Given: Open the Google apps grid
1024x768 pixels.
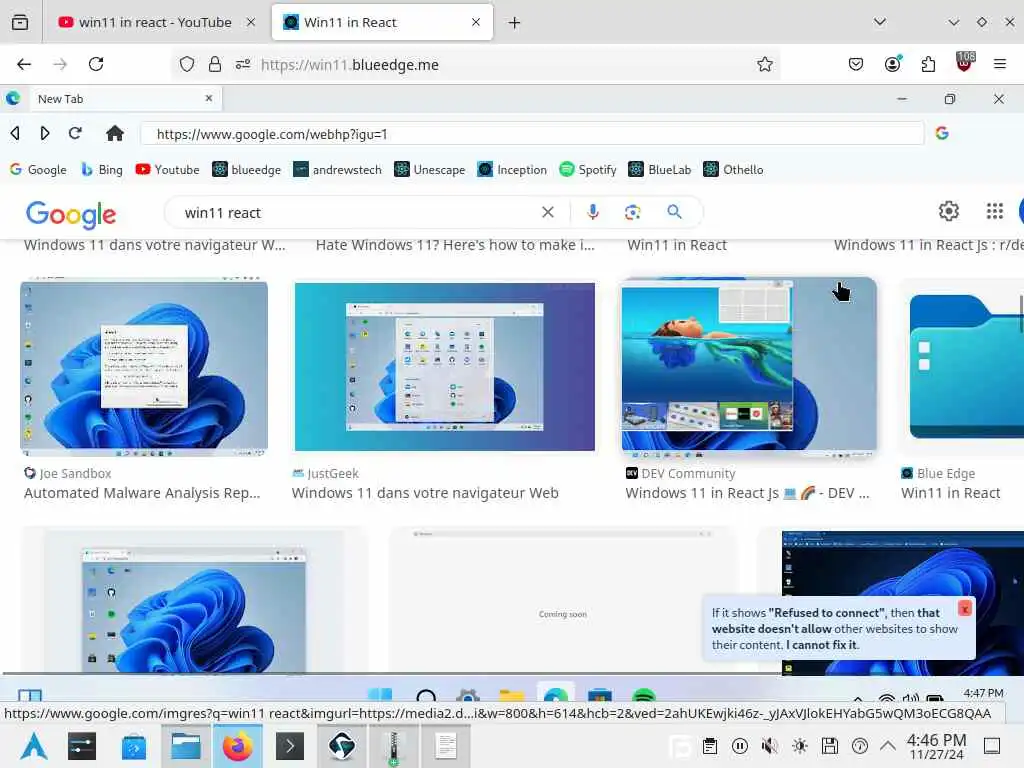Looking at the screenshot, I should [x=995, y=211].
